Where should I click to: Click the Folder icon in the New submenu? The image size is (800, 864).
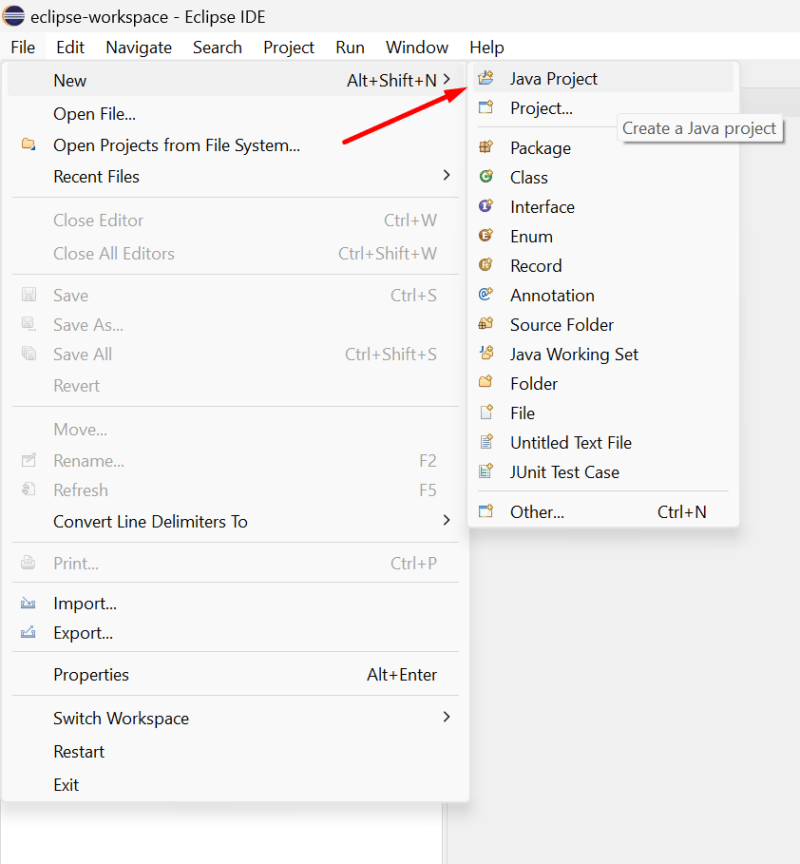[486, 382]
